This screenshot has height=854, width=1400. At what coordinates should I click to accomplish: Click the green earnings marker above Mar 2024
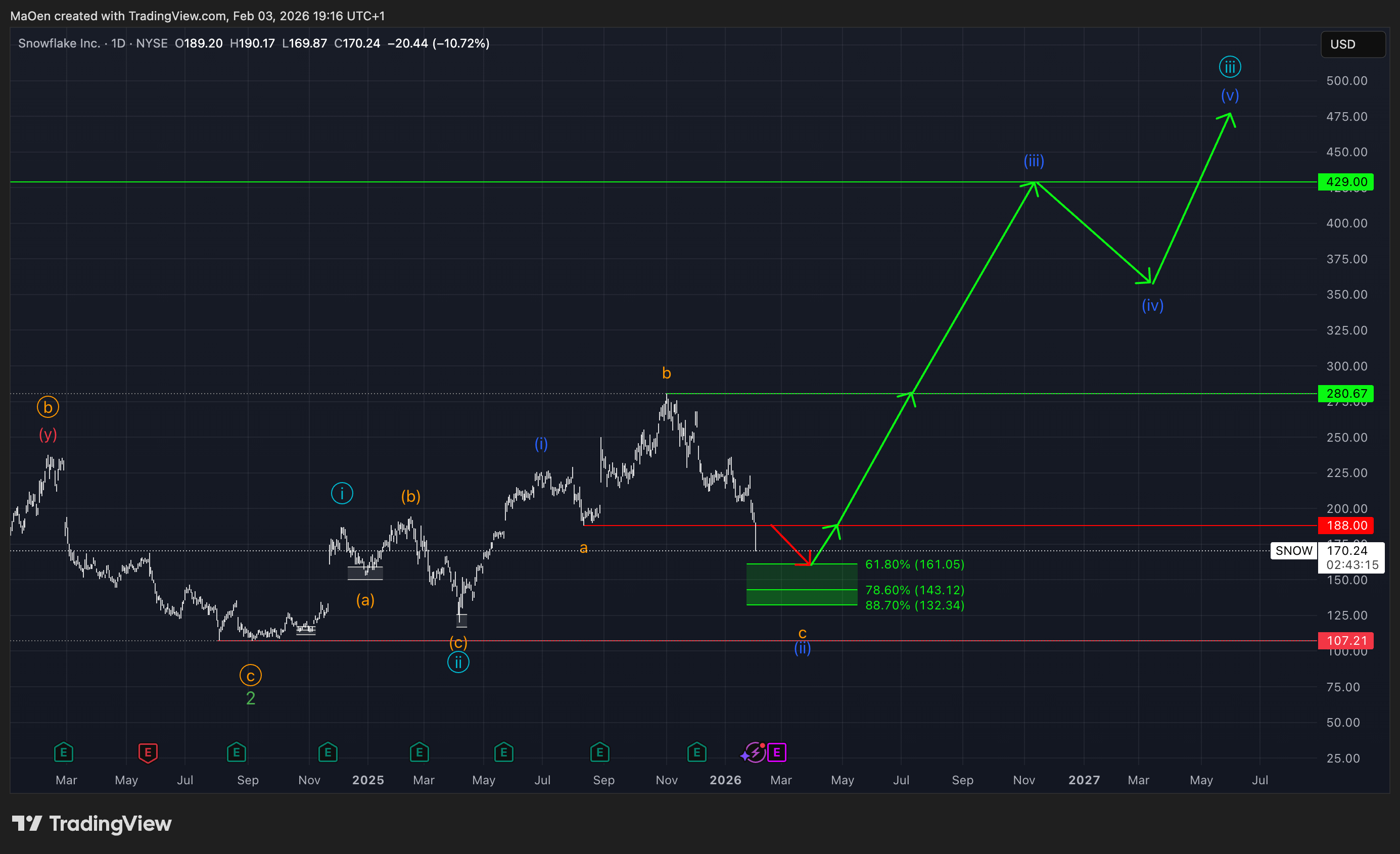click(64, 752)
